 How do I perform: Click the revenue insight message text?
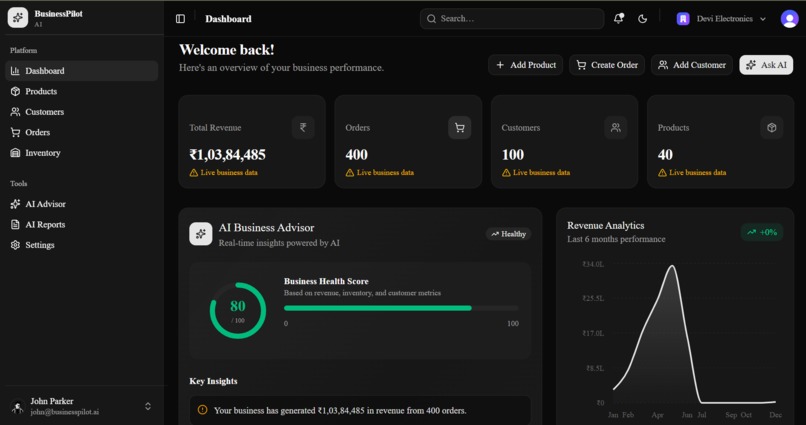click(340, 411)
